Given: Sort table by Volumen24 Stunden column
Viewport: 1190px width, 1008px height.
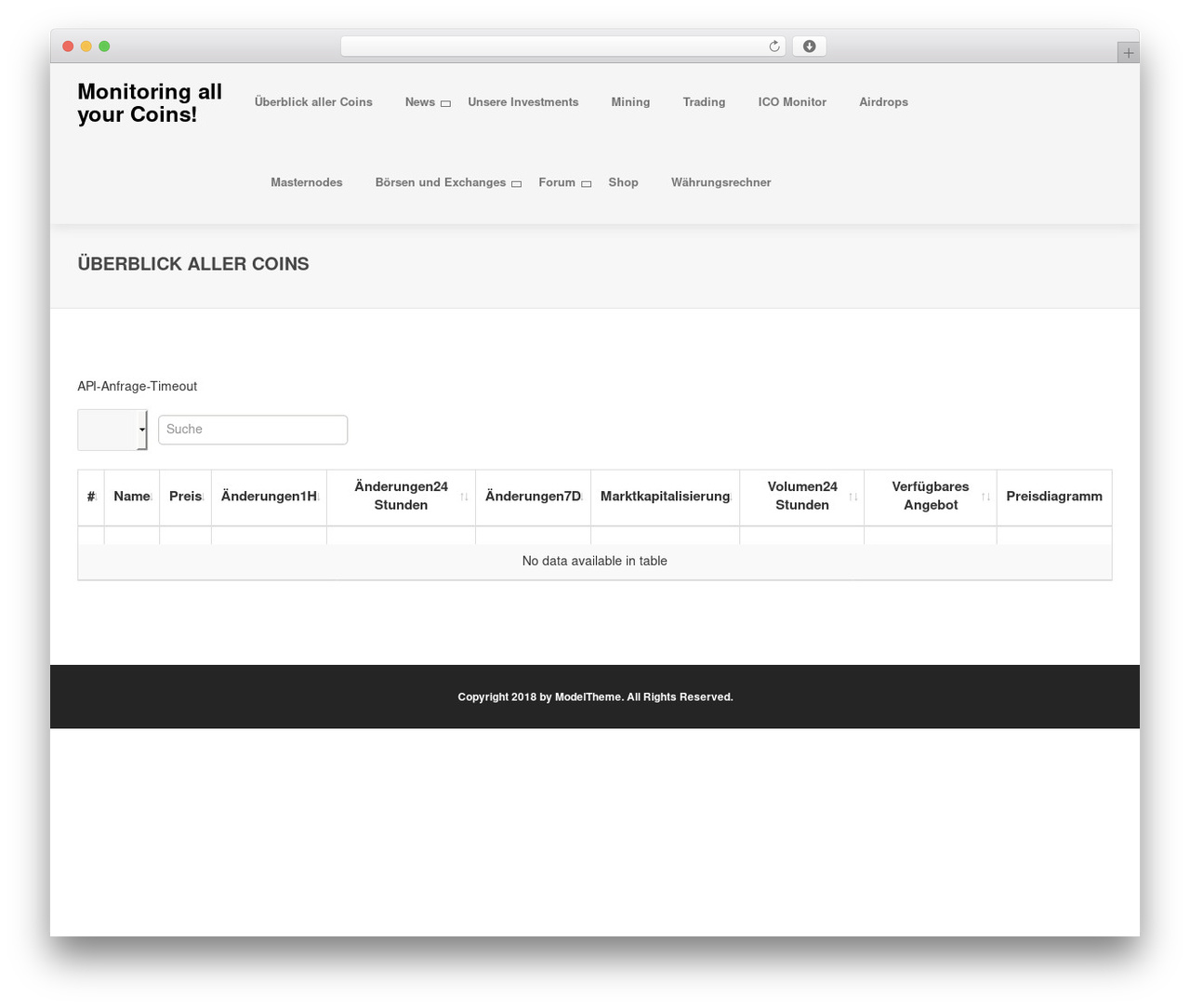Looking at the screenshot, I should coord(802,497).
